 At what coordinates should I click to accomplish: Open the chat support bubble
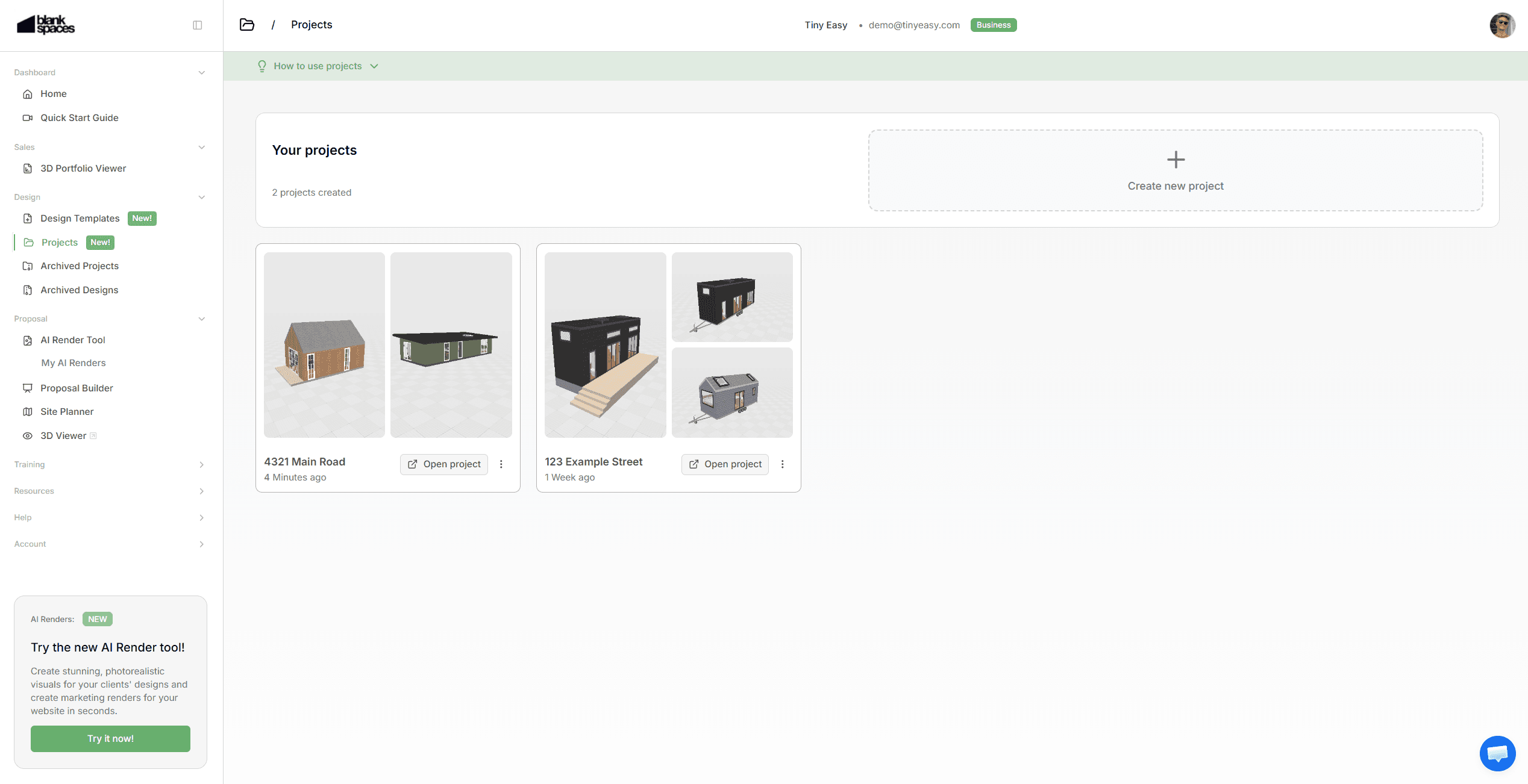[1497, 753]
